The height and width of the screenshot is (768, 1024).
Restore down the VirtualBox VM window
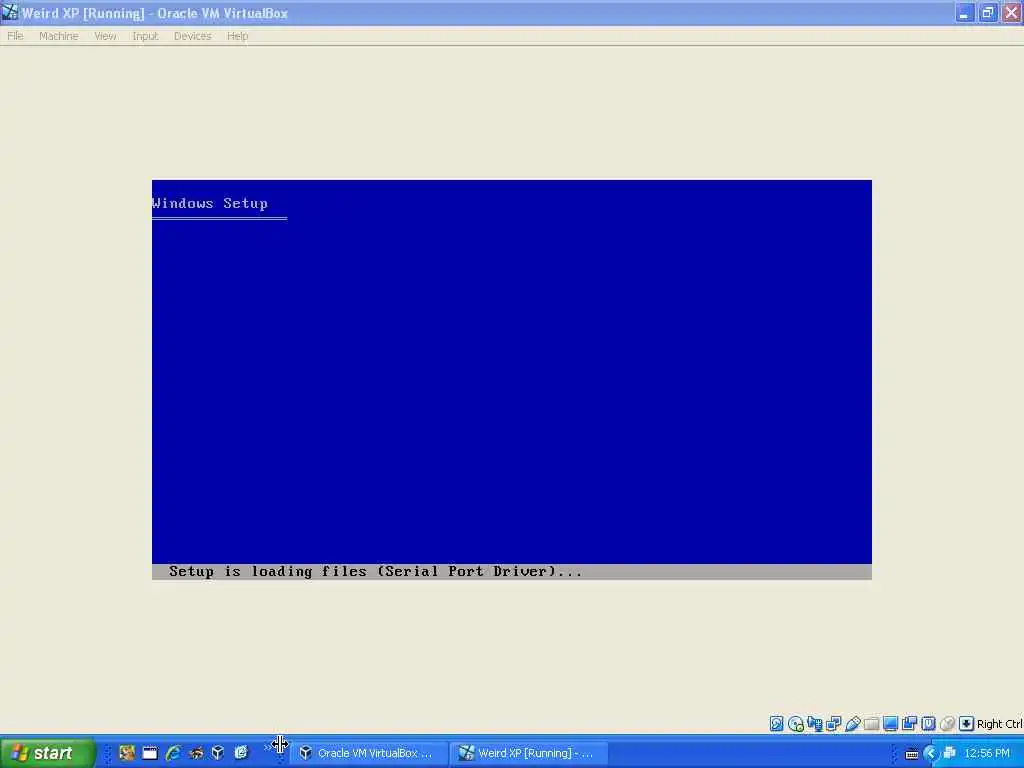tap(987, 12)
